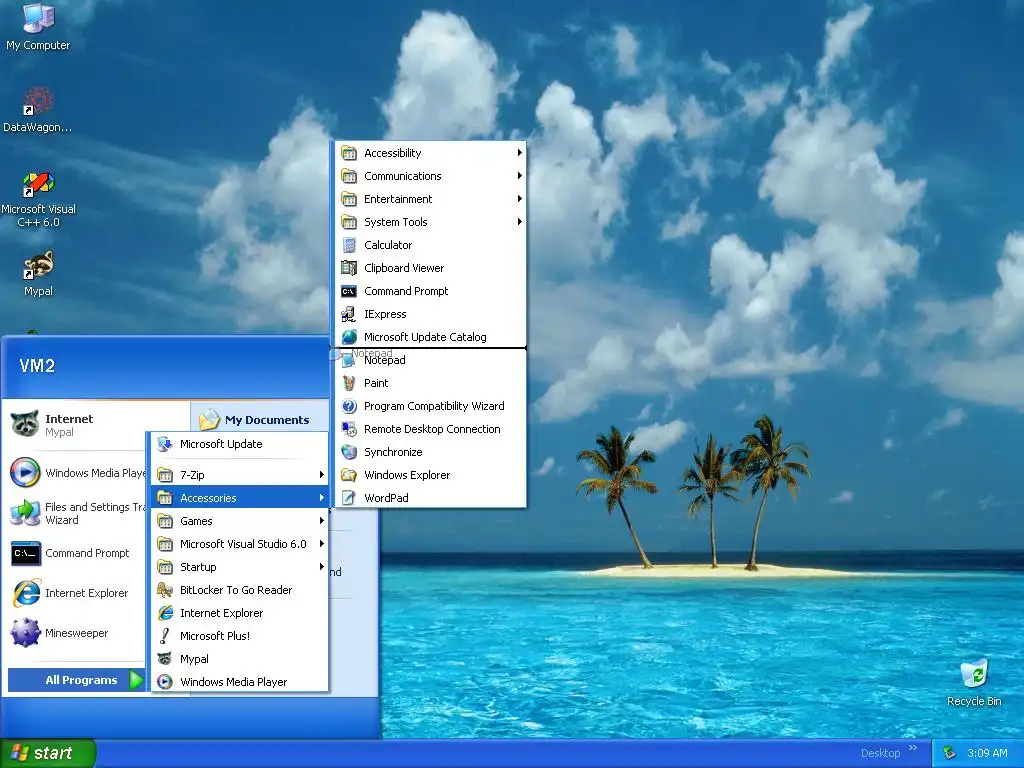Click the pinned Internet Explorer 'e' icon
Image resolution: width=1024 pixels, height=768 pixels.
point(25,593)
